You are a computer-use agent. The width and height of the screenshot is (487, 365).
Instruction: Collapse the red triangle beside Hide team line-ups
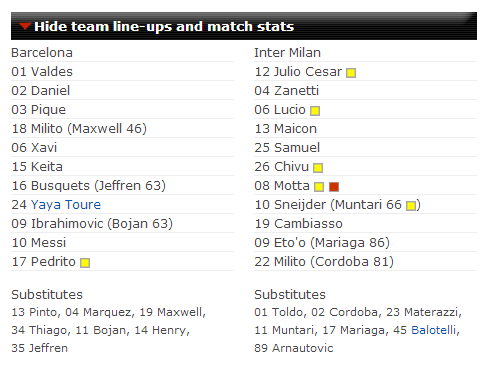25,26
